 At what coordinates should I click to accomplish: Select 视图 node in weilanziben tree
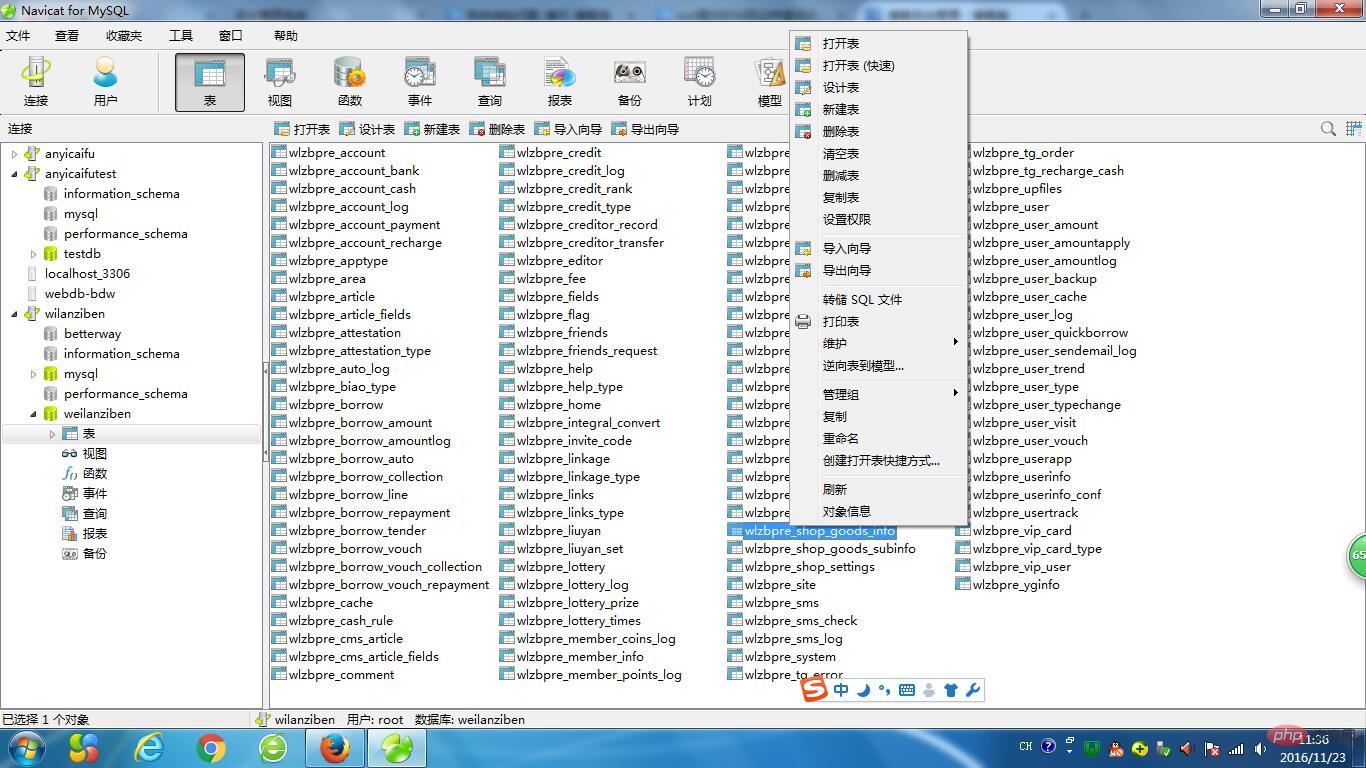[94, 454]
